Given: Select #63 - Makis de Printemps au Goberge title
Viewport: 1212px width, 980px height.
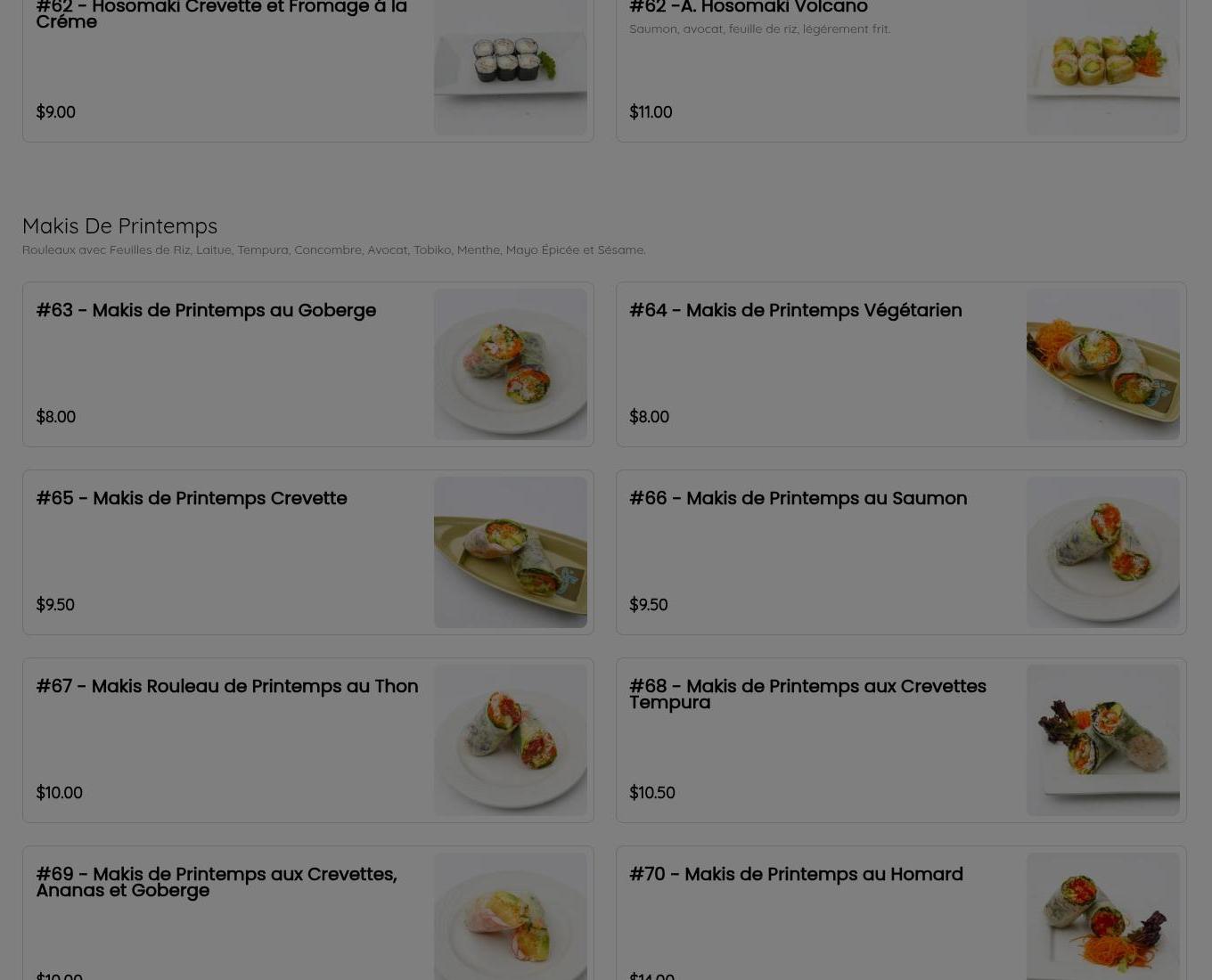Looking at the screenshot, I should tap(206, 310).
